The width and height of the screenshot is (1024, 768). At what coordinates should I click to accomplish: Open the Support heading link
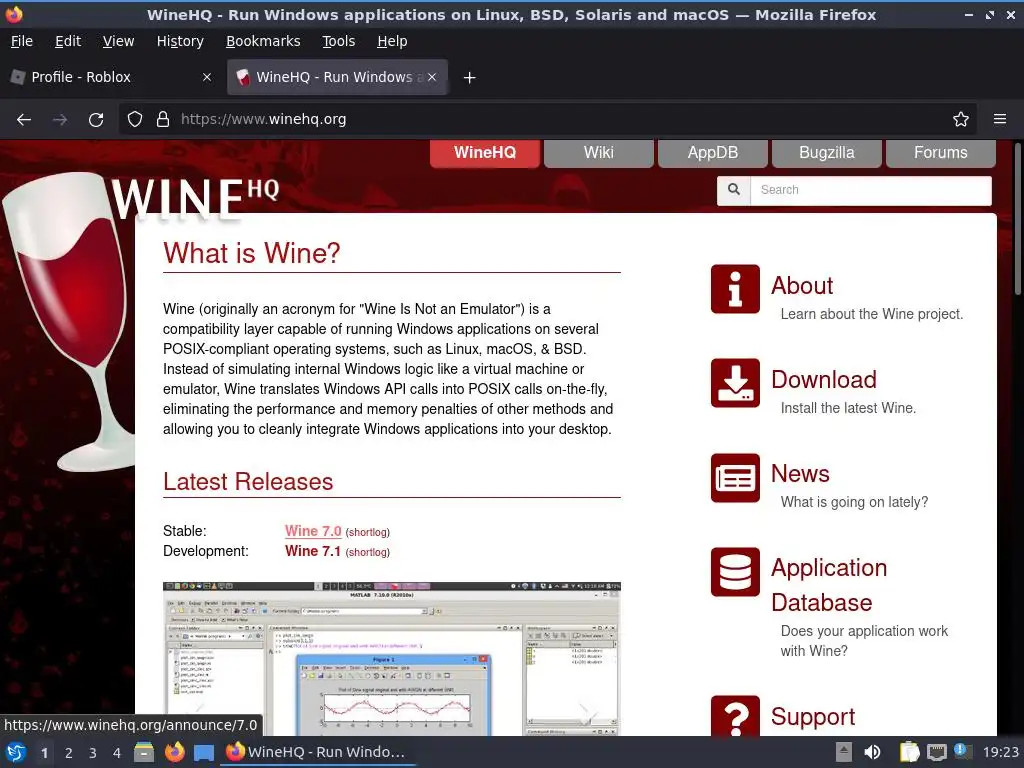tap(813, 716)
